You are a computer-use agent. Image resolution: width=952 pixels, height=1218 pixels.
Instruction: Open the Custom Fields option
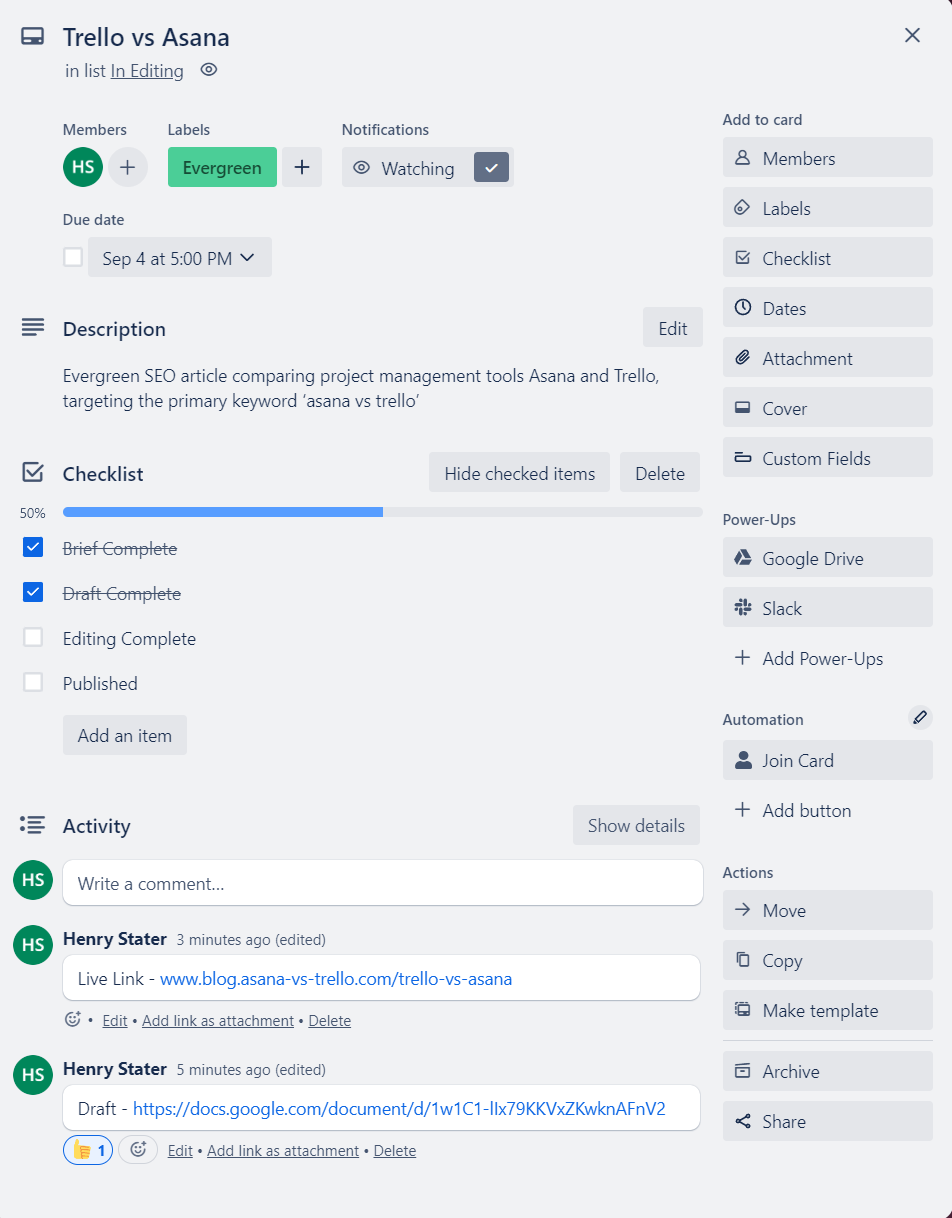click(x=827, y=458)
